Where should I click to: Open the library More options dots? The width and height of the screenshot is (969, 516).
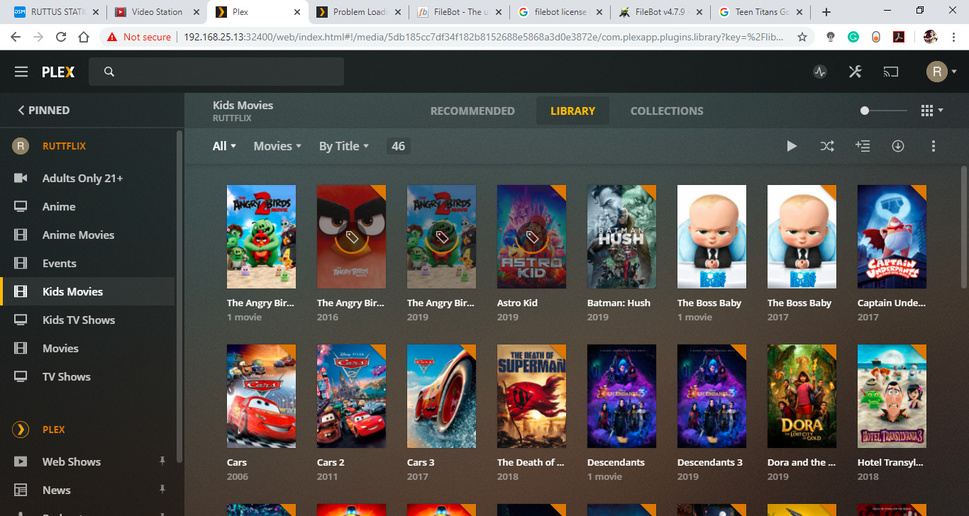click(933, 146)
